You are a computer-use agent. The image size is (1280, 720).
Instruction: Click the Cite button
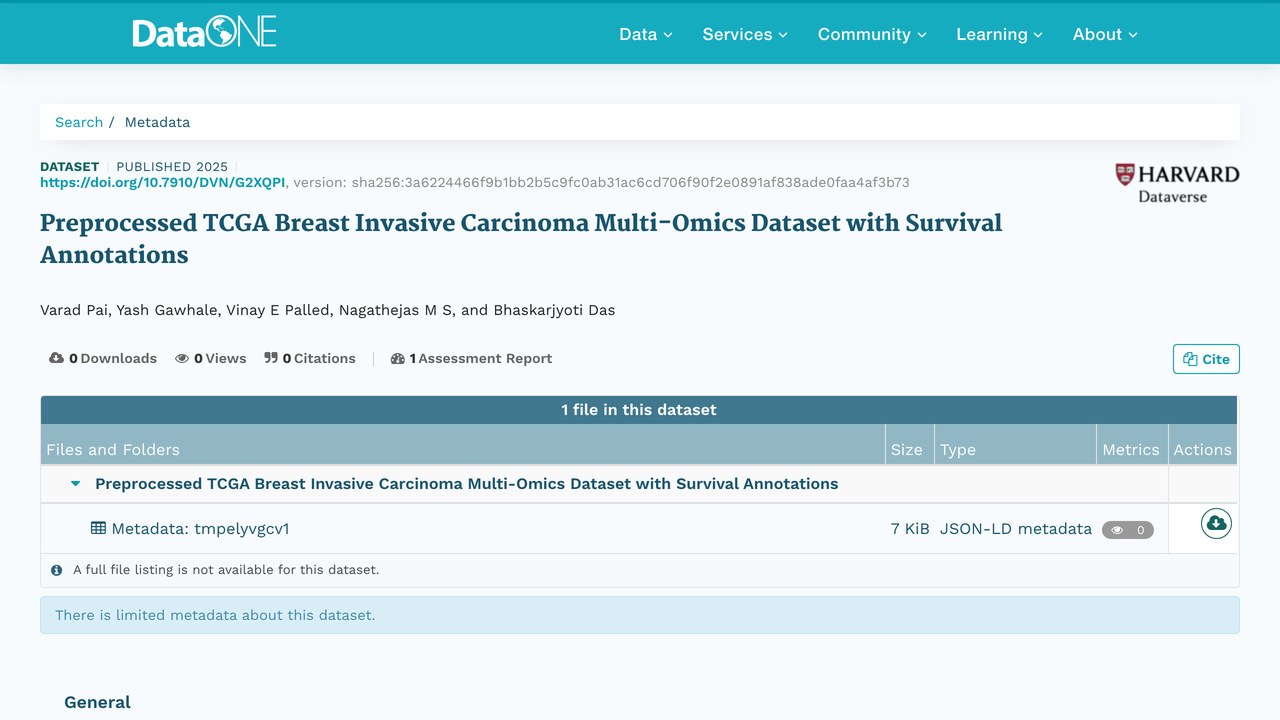(1206, 359)
